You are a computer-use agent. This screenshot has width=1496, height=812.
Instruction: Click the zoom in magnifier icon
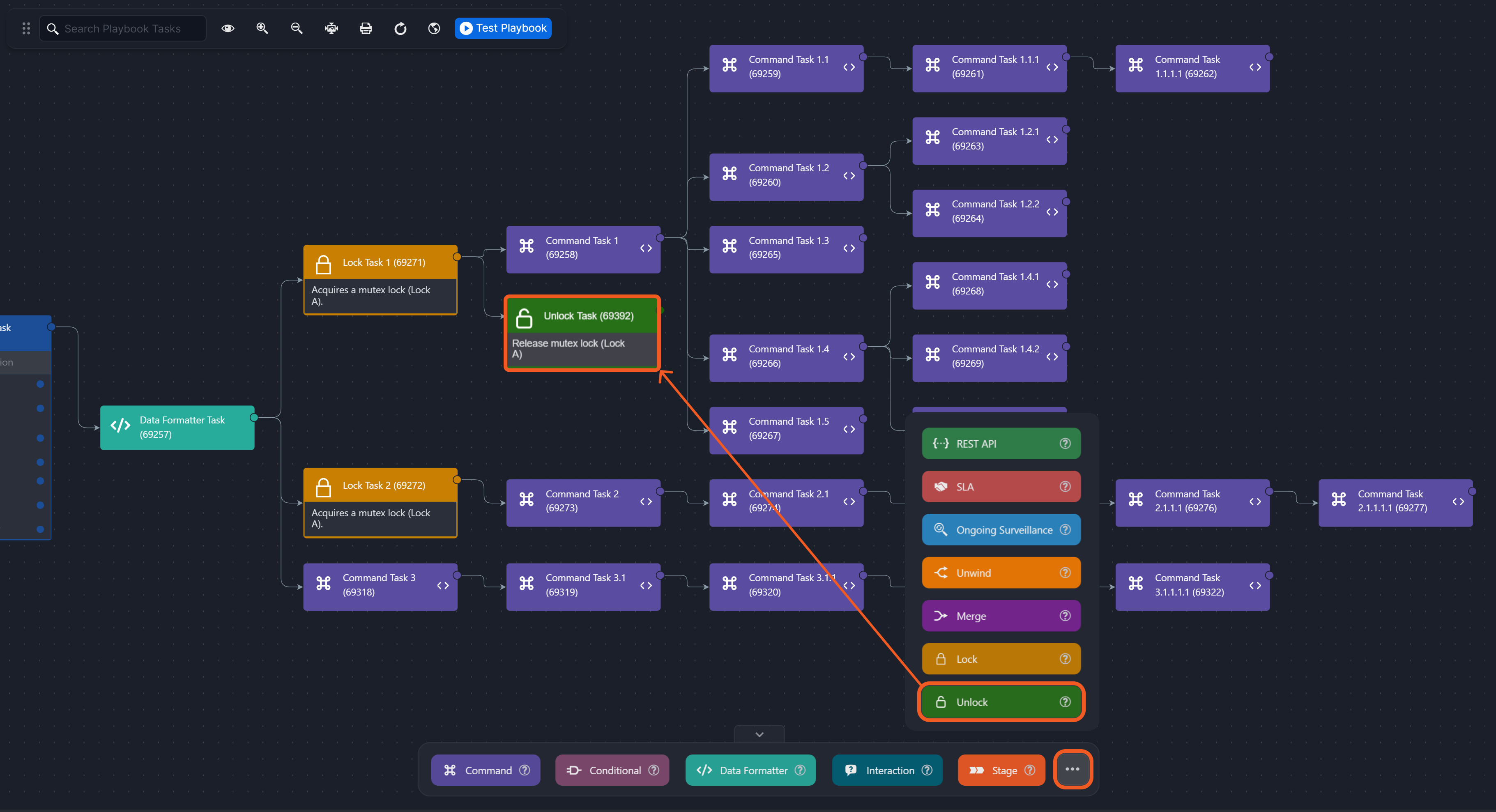262,28
